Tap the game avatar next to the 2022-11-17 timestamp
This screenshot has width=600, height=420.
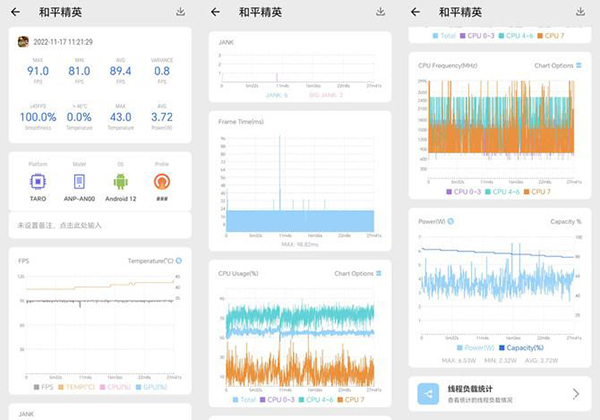click(23, 42)
